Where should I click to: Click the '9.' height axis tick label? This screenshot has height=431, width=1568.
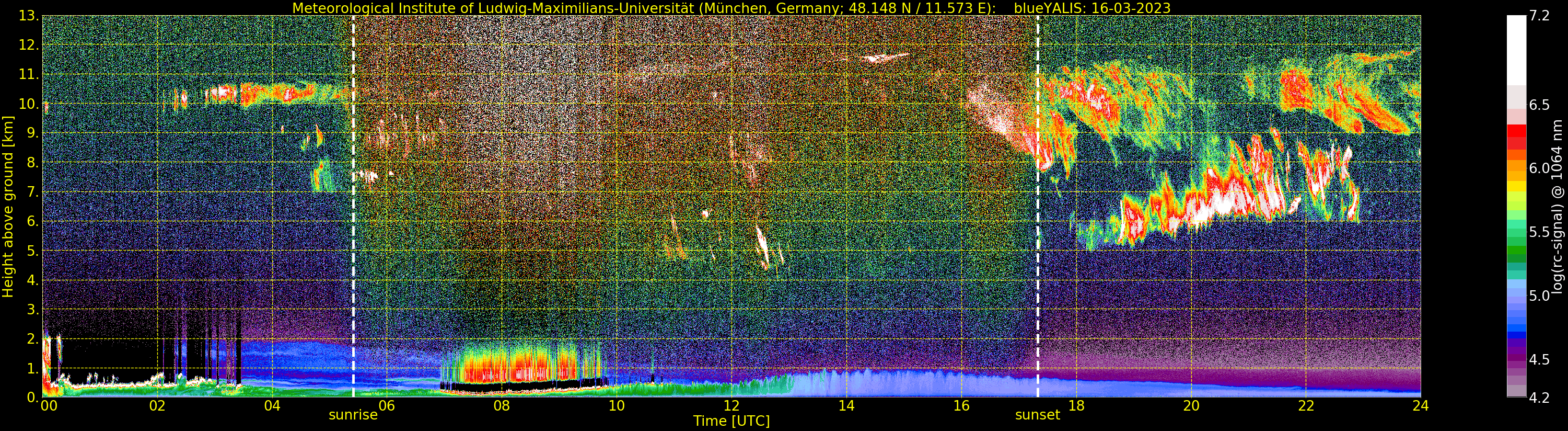[32, 133]
